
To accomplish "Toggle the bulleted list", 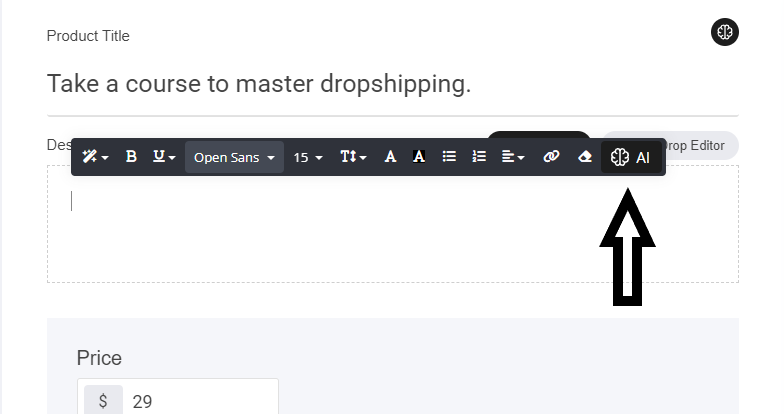I will pyautogui.click(x=450, y=157).
